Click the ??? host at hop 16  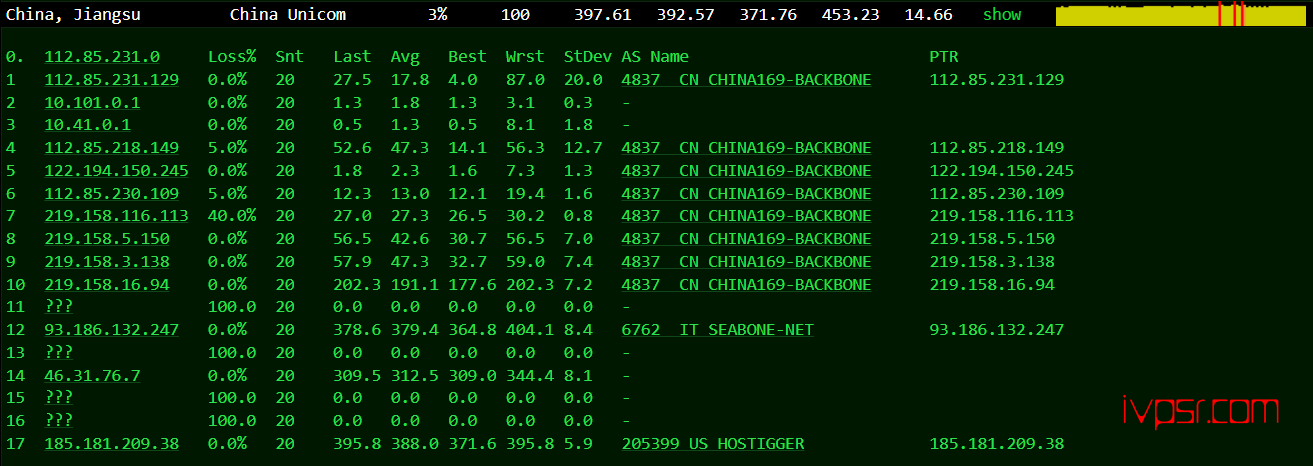click(59, 421)
